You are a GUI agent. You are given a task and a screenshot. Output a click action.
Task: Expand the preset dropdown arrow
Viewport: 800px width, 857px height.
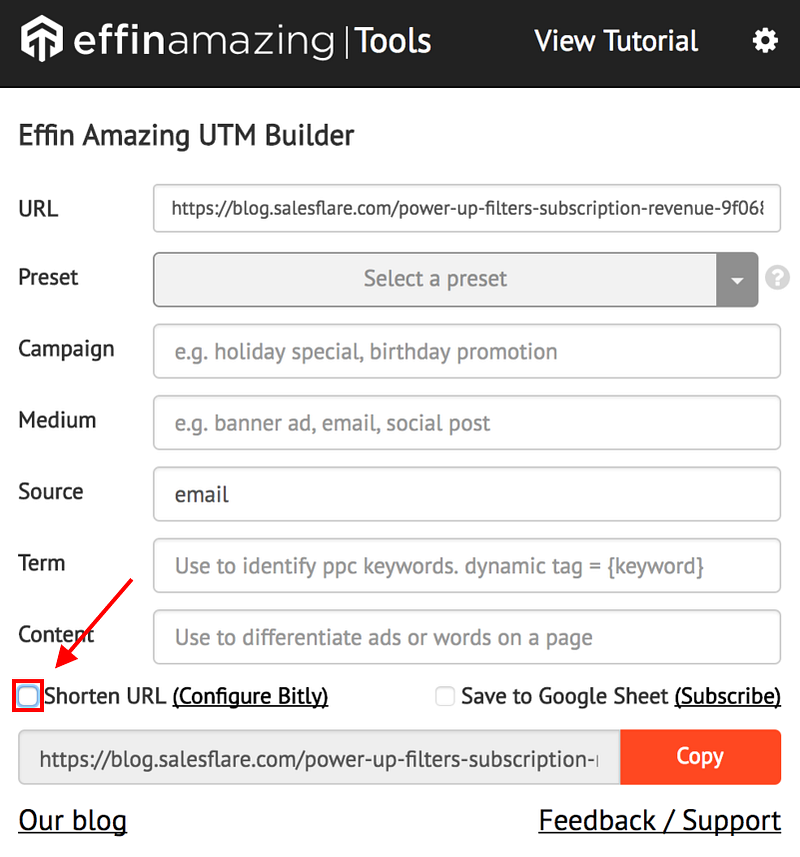737,279
